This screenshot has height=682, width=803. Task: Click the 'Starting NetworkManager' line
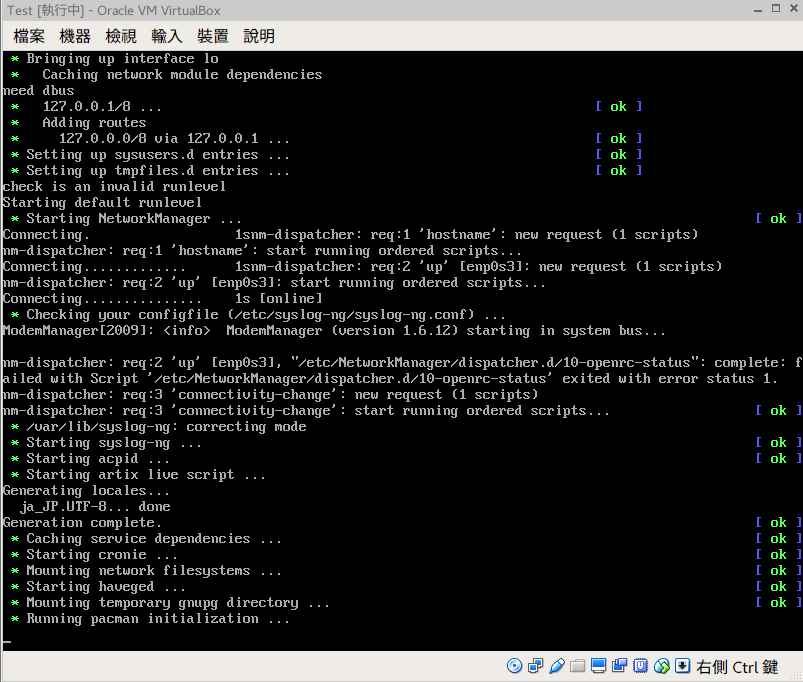pyautogui.click(x=126, y=219)
